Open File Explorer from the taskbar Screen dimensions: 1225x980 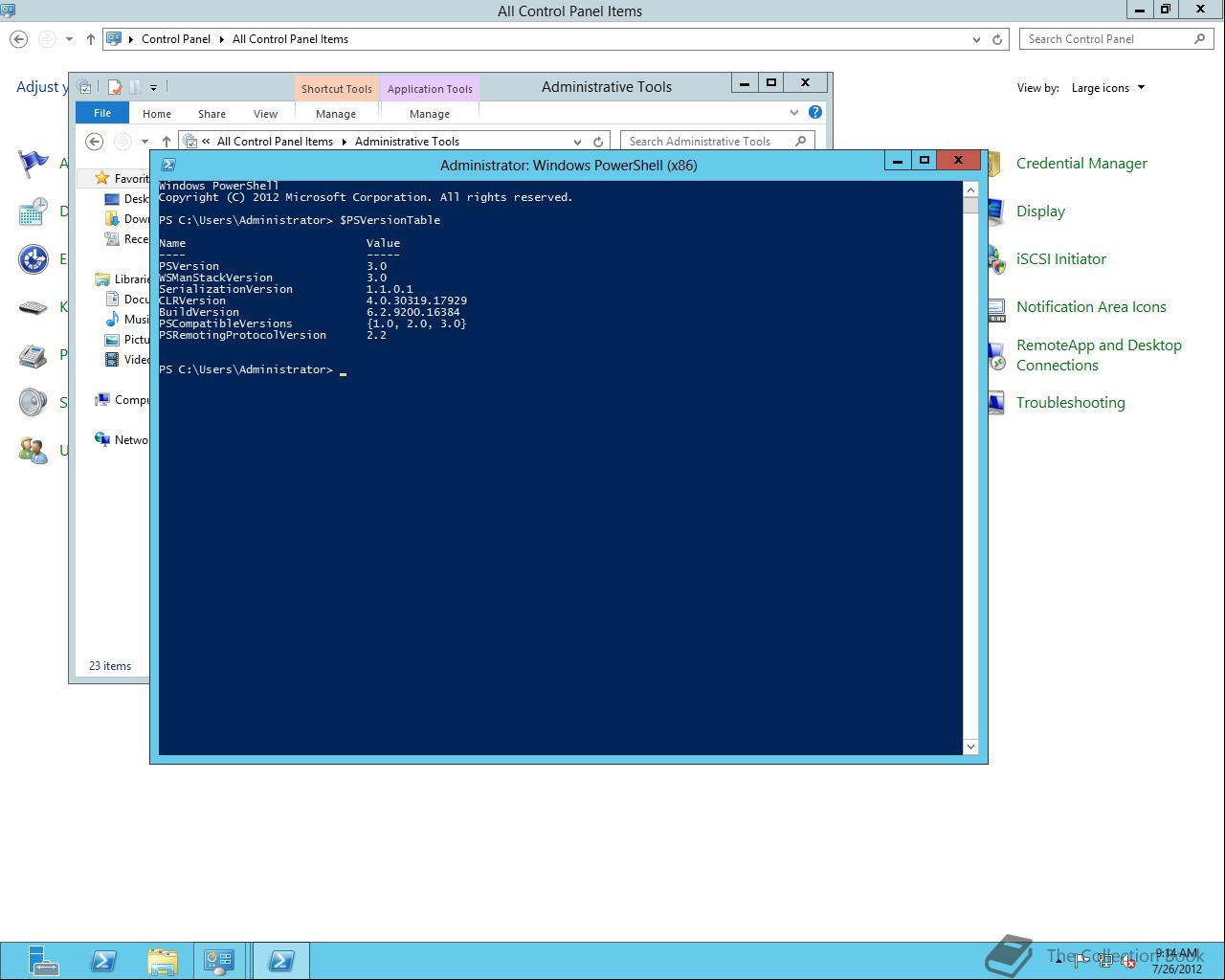tap(163, 961)
